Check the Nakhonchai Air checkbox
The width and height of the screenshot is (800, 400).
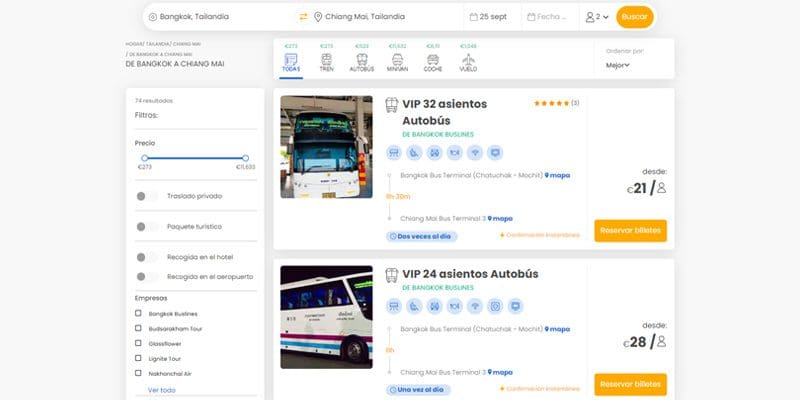[x=138, y=373]
